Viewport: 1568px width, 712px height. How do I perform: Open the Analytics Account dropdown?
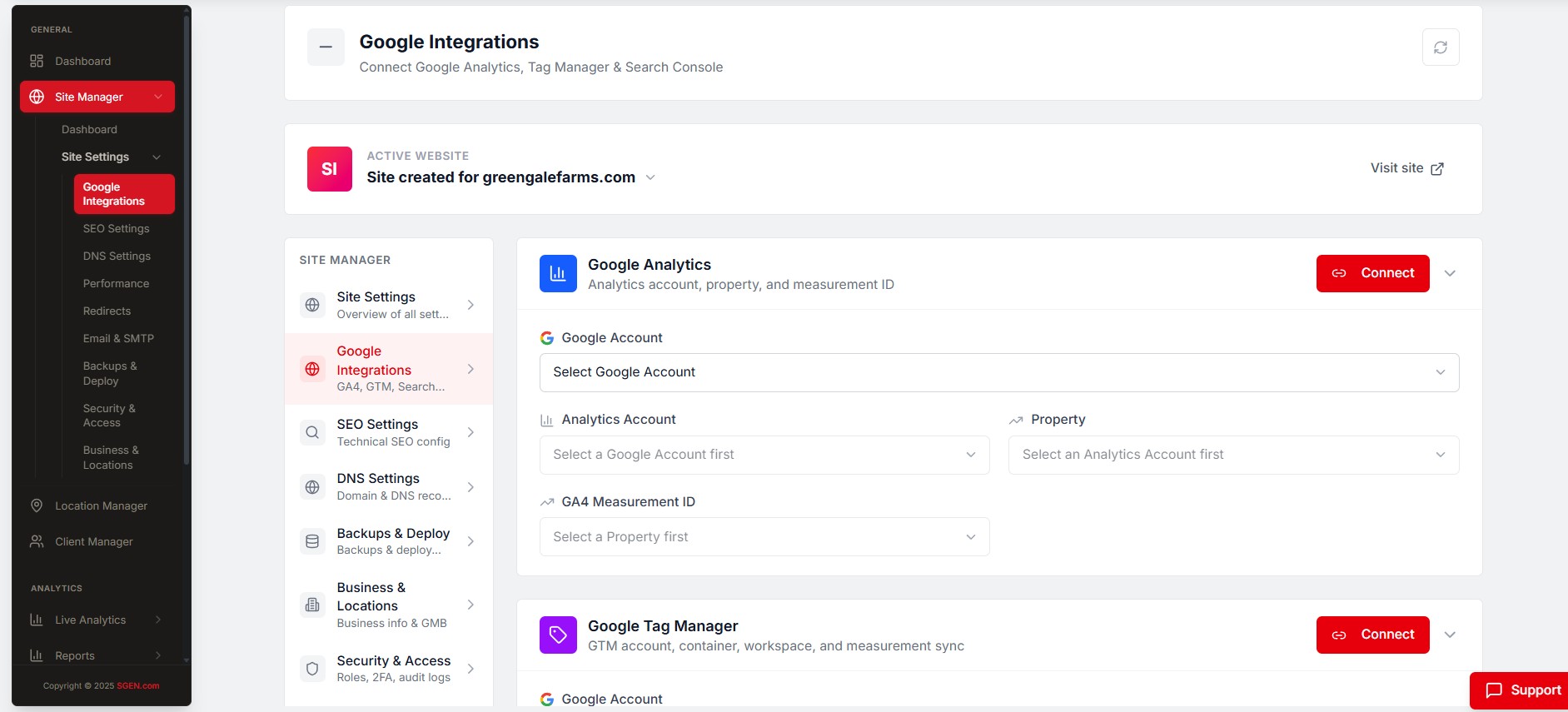click(764, 455)
